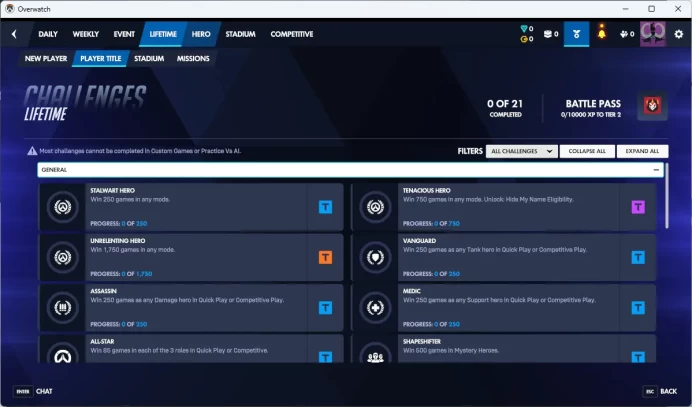
Task: Click the Stalwart Hero challenge title
Action: pyautogui.click(x=113, y=190)
